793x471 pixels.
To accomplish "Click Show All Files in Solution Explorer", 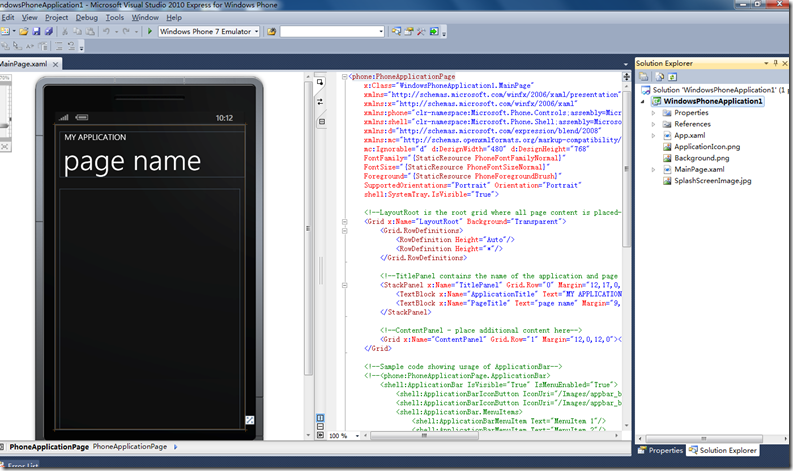I will pos(660,77).
